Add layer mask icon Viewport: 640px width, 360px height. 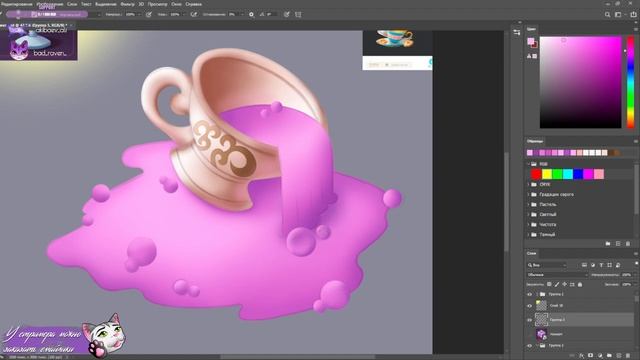click(x=591, y=356)
